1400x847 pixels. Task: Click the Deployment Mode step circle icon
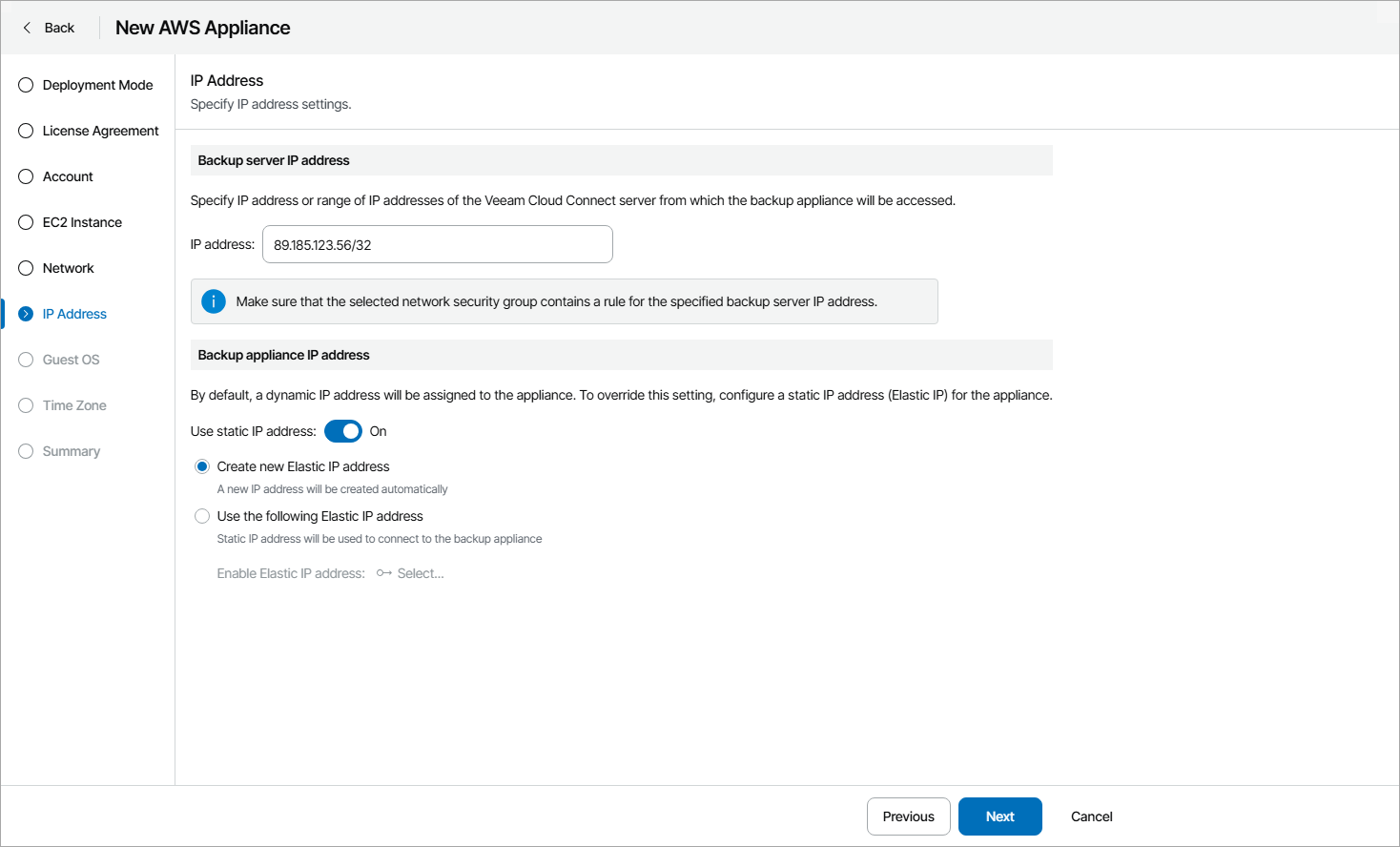click(26, 85)
